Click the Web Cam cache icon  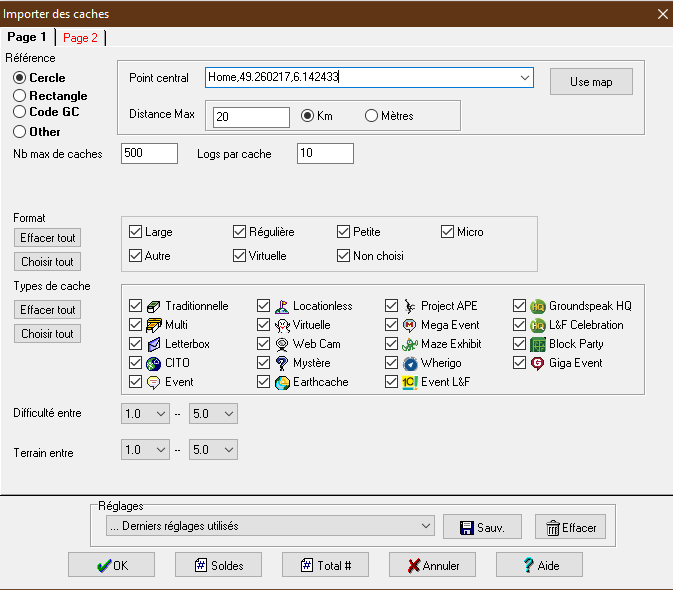pos(282,344)
